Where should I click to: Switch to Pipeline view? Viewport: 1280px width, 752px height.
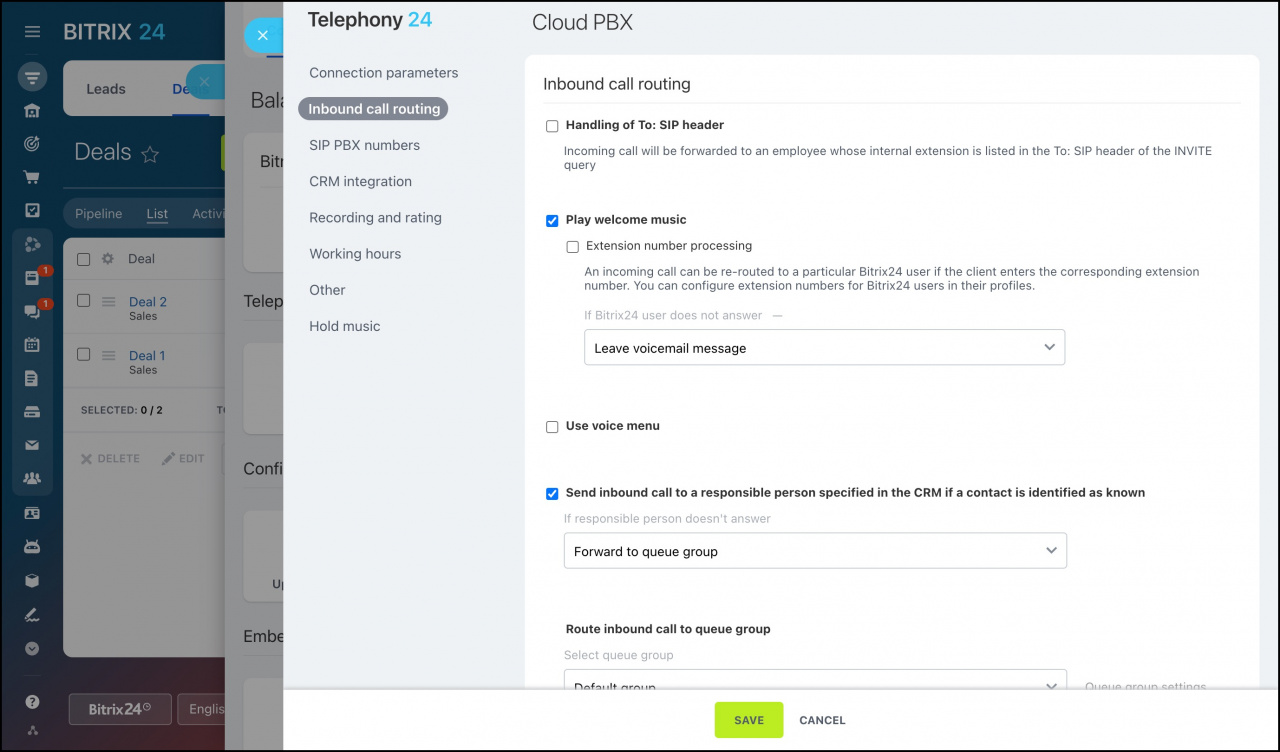[x=99, y=214]
